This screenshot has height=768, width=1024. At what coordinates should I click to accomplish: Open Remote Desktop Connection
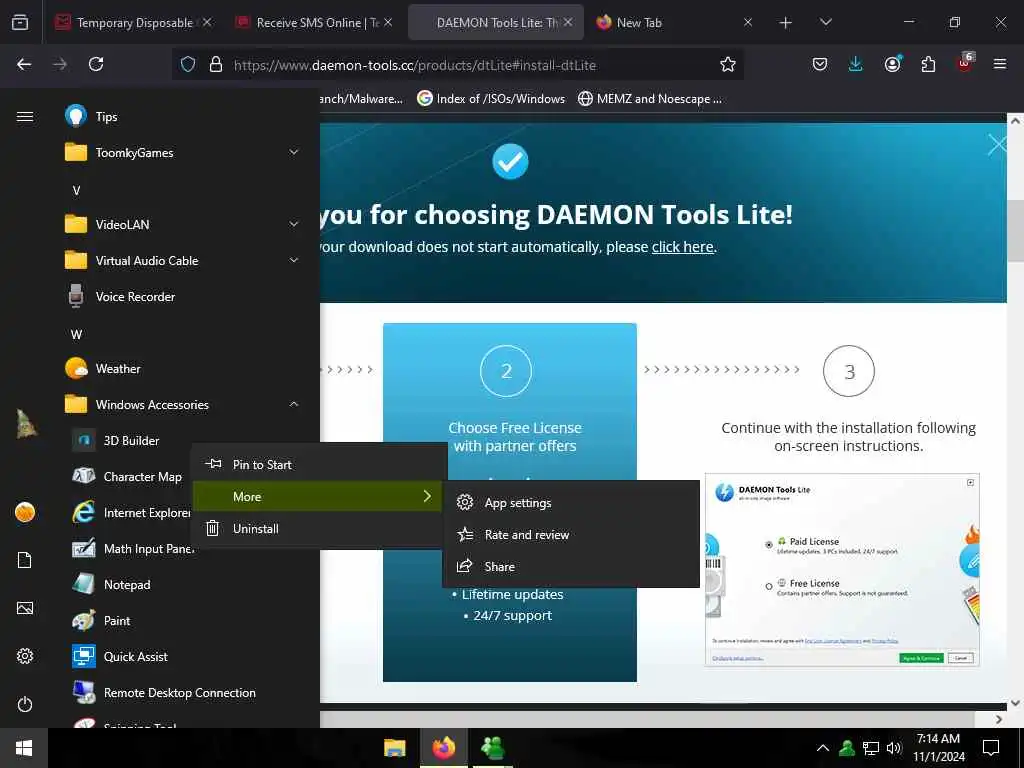point(182,693)
